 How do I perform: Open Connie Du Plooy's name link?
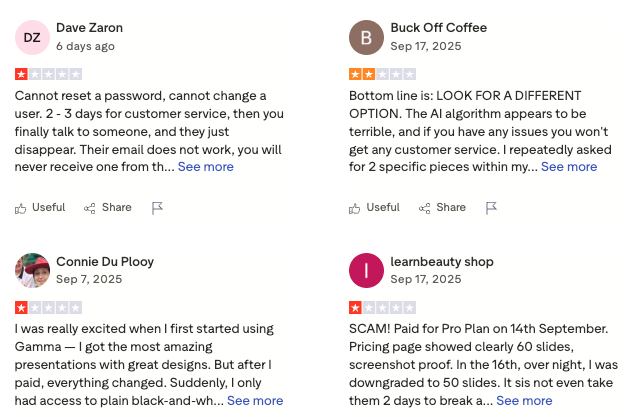coord(105,262)
